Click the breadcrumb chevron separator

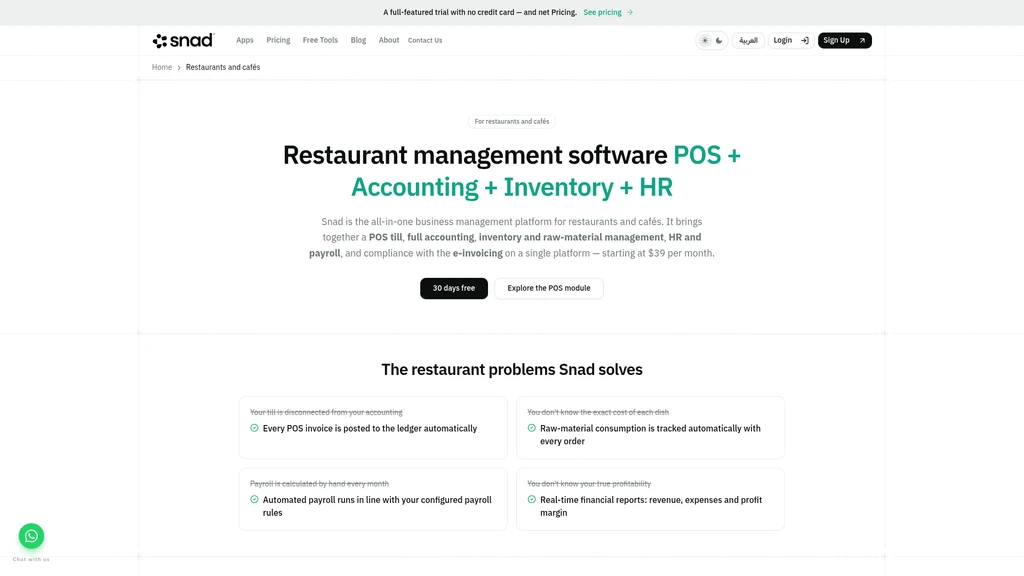(179, 68)
